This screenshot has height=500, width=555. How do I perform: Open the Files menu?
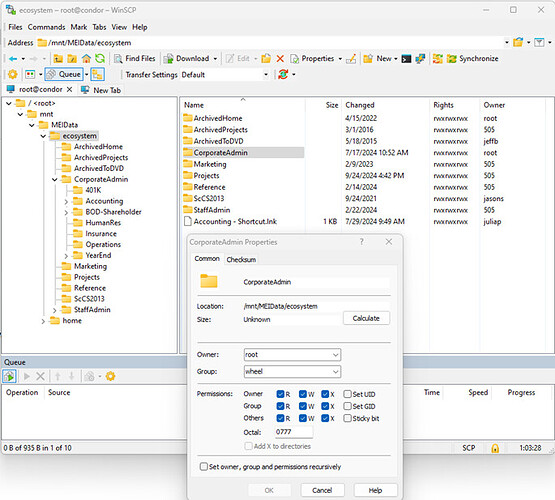click(15, 27)
